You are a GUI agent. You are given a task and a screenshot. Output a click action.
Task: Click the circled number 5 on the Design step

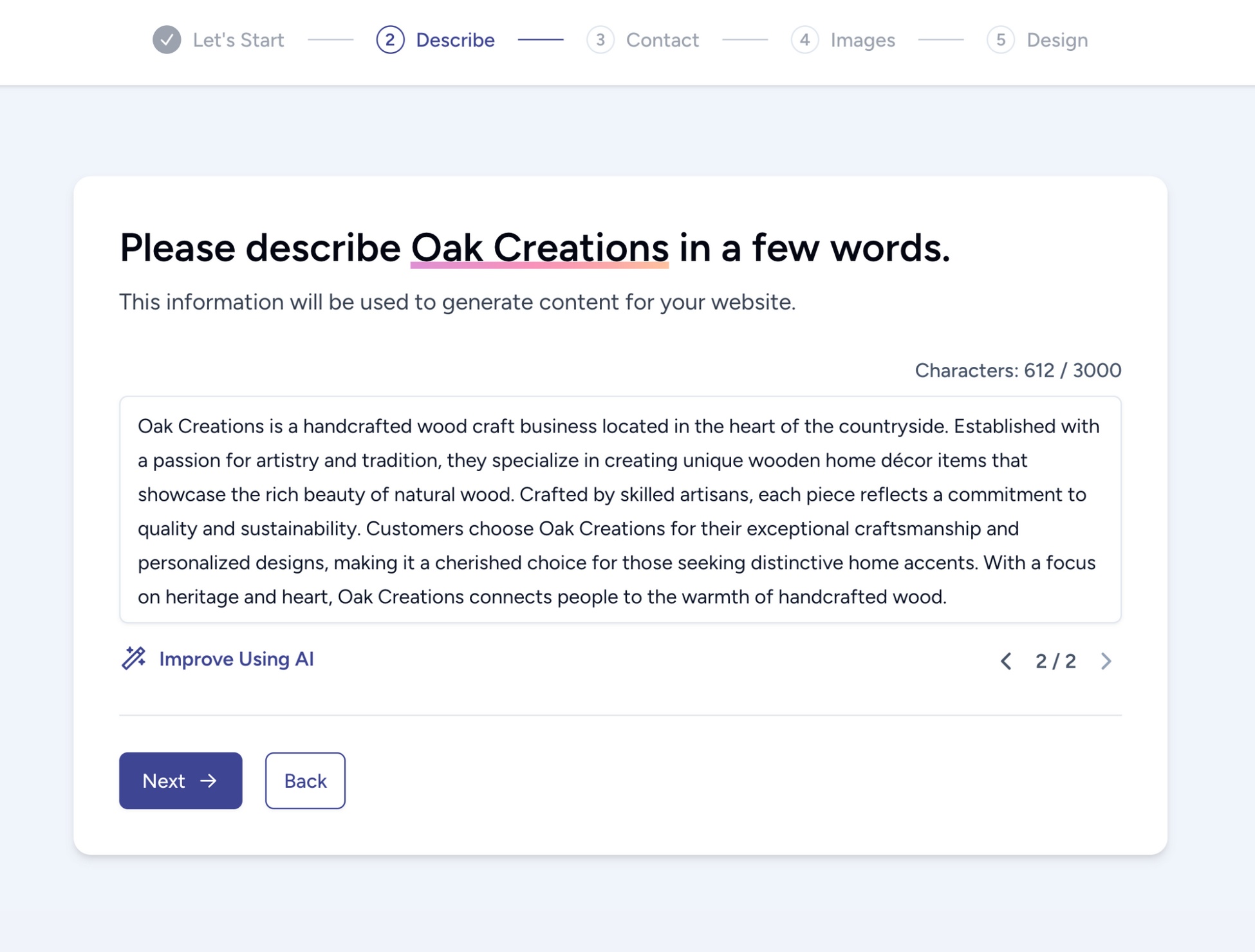[x=1001, y=40]
